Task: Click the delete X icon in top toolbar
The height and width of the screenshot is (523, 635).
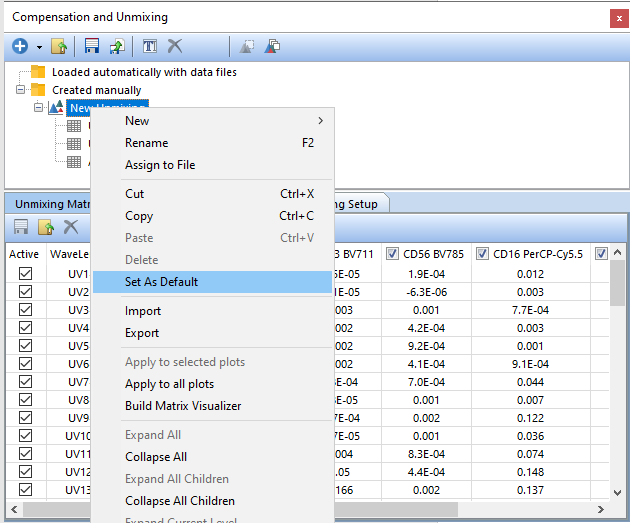Action: [x=175, y=46]
